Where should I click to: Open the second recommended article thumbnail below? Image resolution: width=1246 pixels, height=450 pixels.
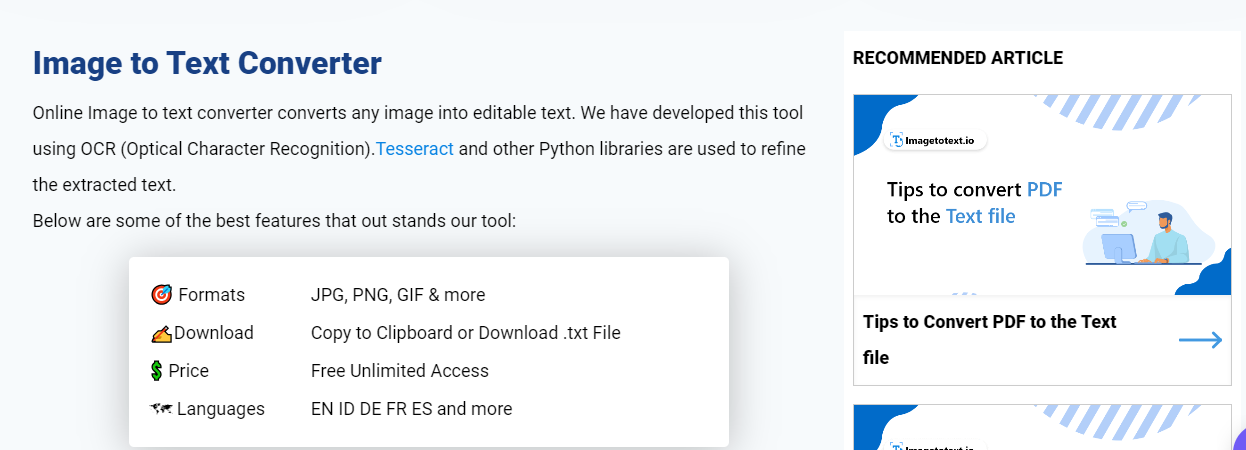pos(1042,428)
